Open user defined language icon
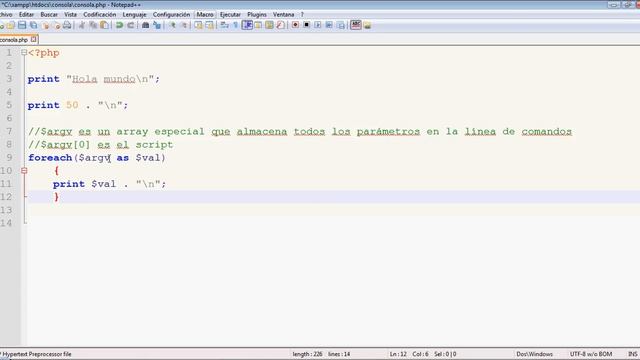This screenshot has width=640, height=360. point(258,25)
